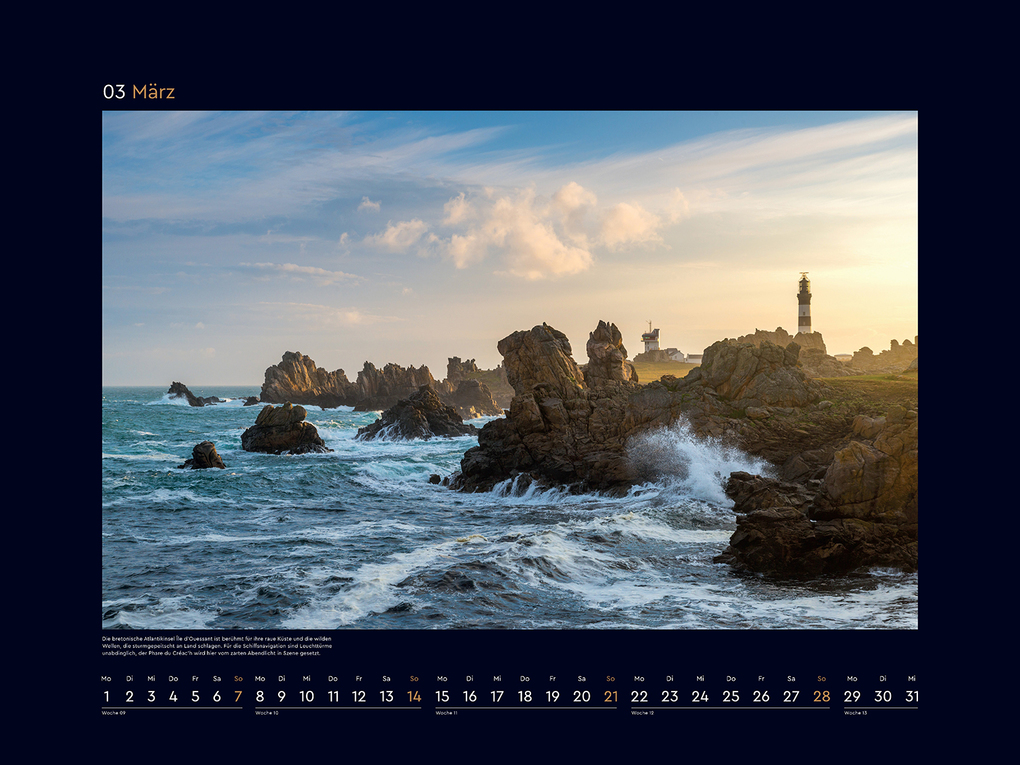This screenshot has width=1020, height=765.
Task: Click the "Woche 11" week label
Action: 446,714
